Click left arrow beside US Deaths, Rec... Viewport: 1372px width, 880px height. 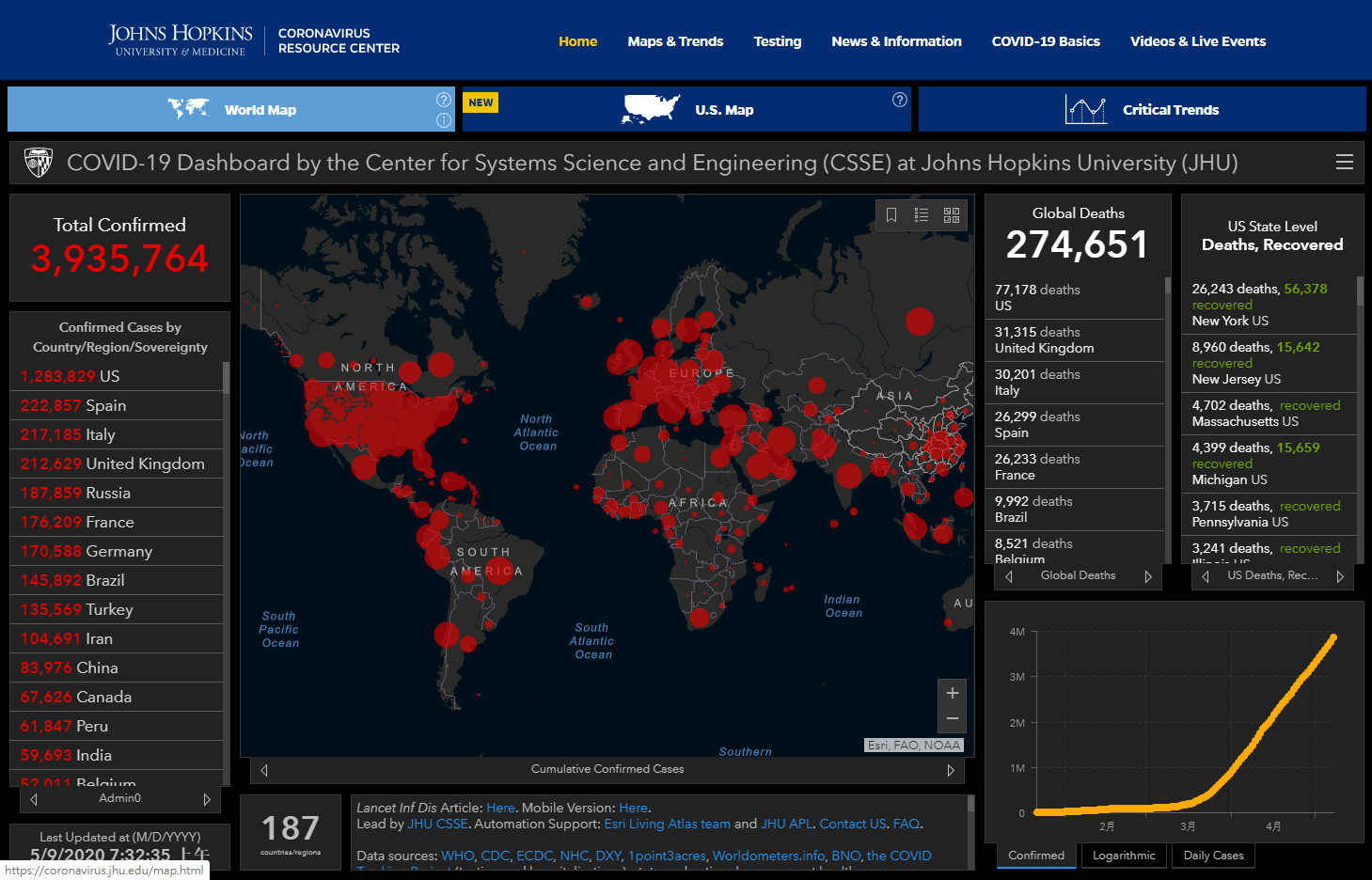(1206, 576)
